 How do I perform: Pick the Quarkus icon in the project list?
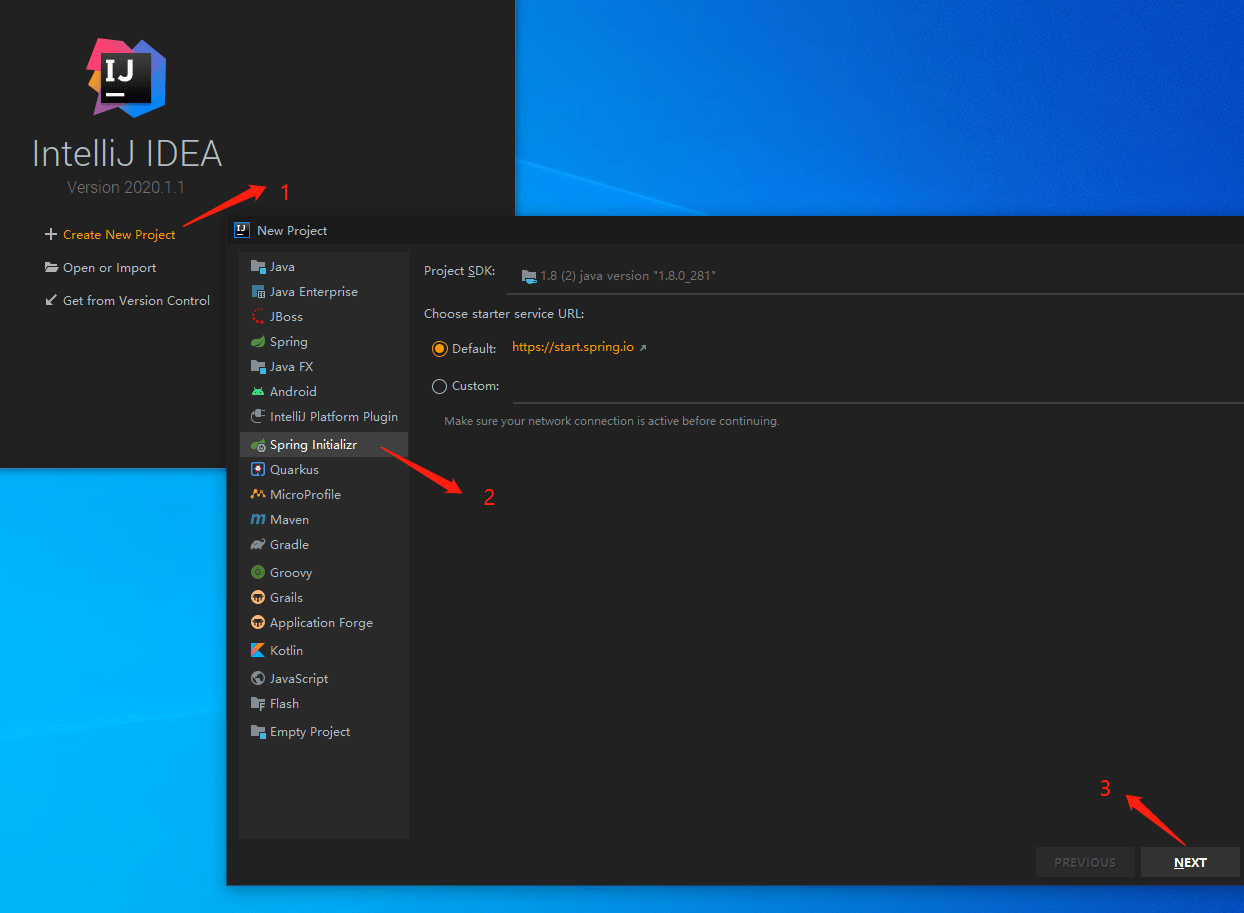tap(258, 470)
